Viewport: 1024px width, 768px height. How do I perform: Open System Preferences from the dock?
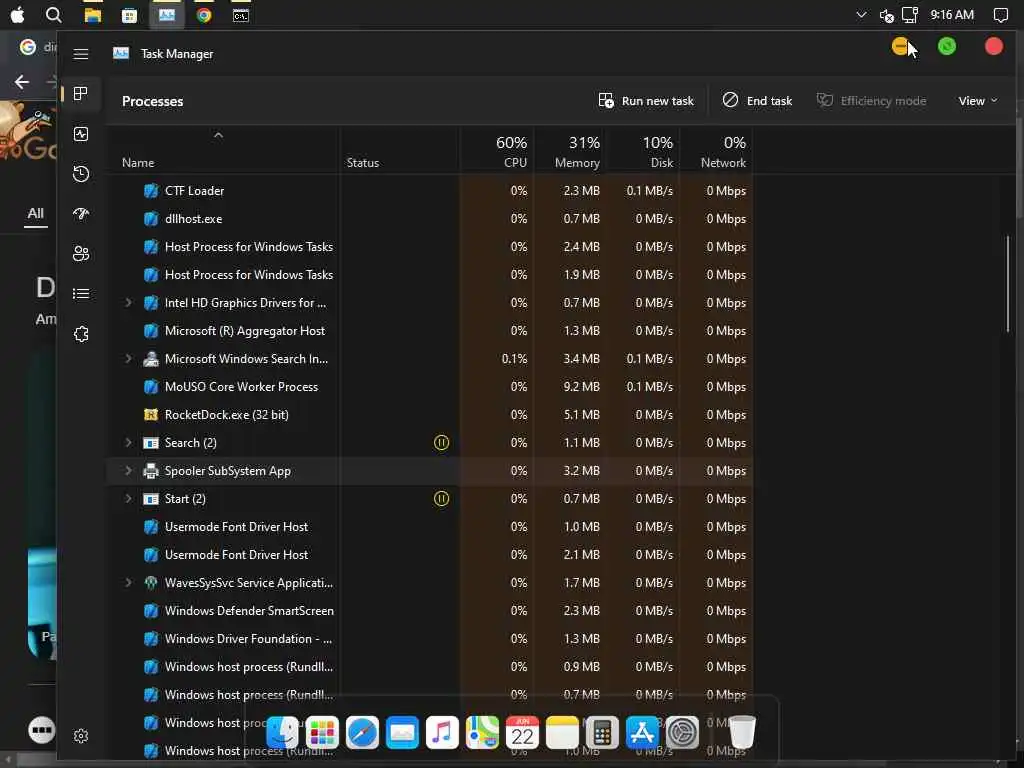click(682, 732)
